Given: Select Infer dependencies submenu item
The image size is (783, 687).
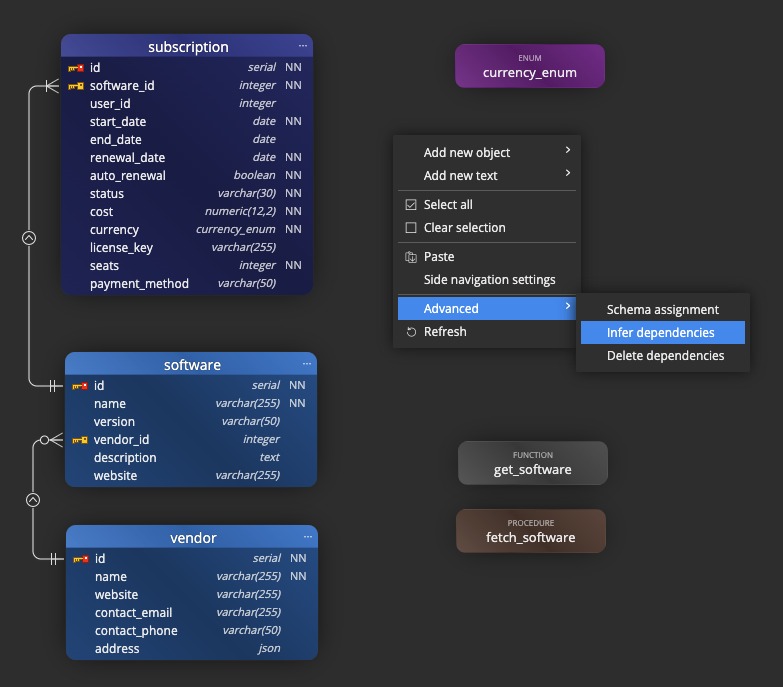Looking at the screenshot, I should pos(663,333).
